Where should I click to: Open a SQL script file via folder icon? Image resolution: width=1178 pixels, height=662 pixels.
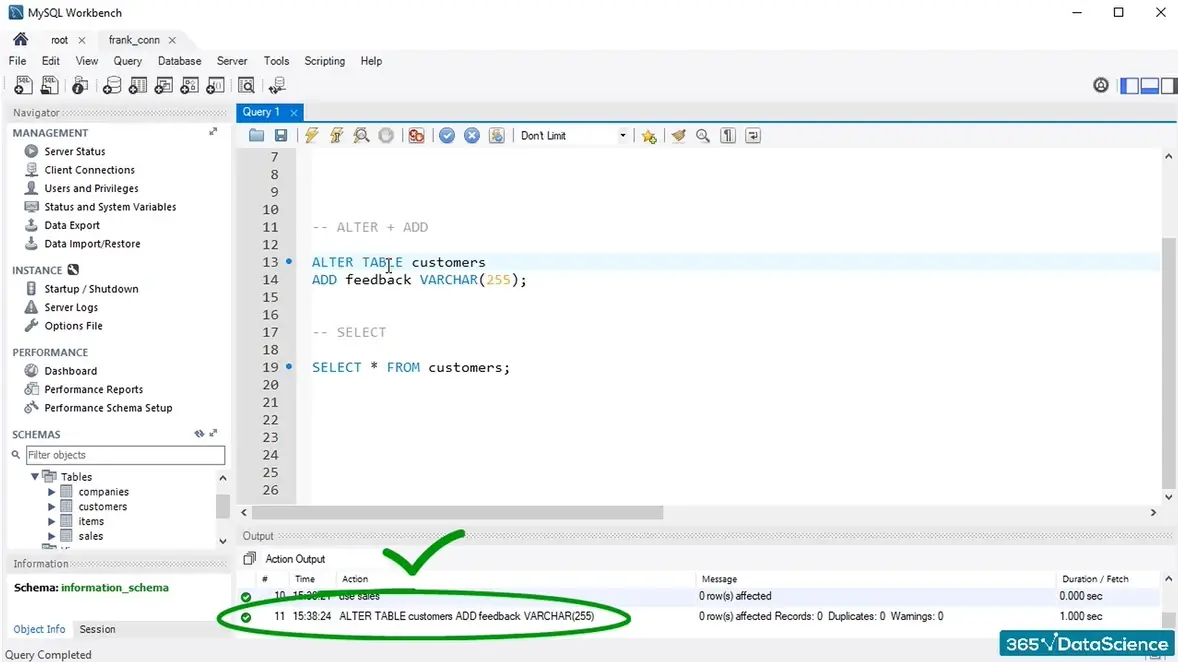click(257, 136)
